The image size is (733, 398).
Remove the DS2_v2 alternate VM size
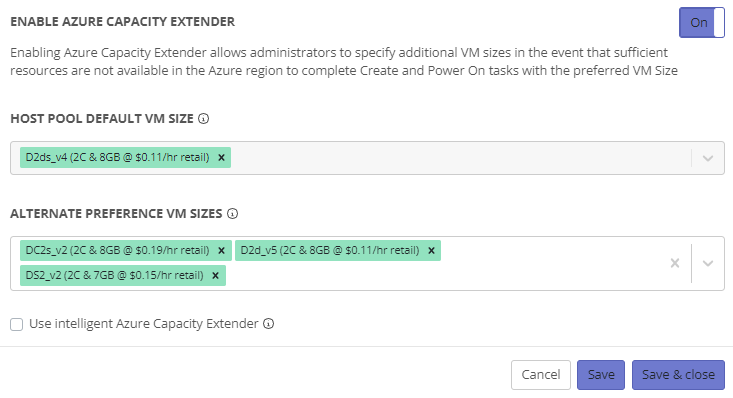tap(216, 275)
